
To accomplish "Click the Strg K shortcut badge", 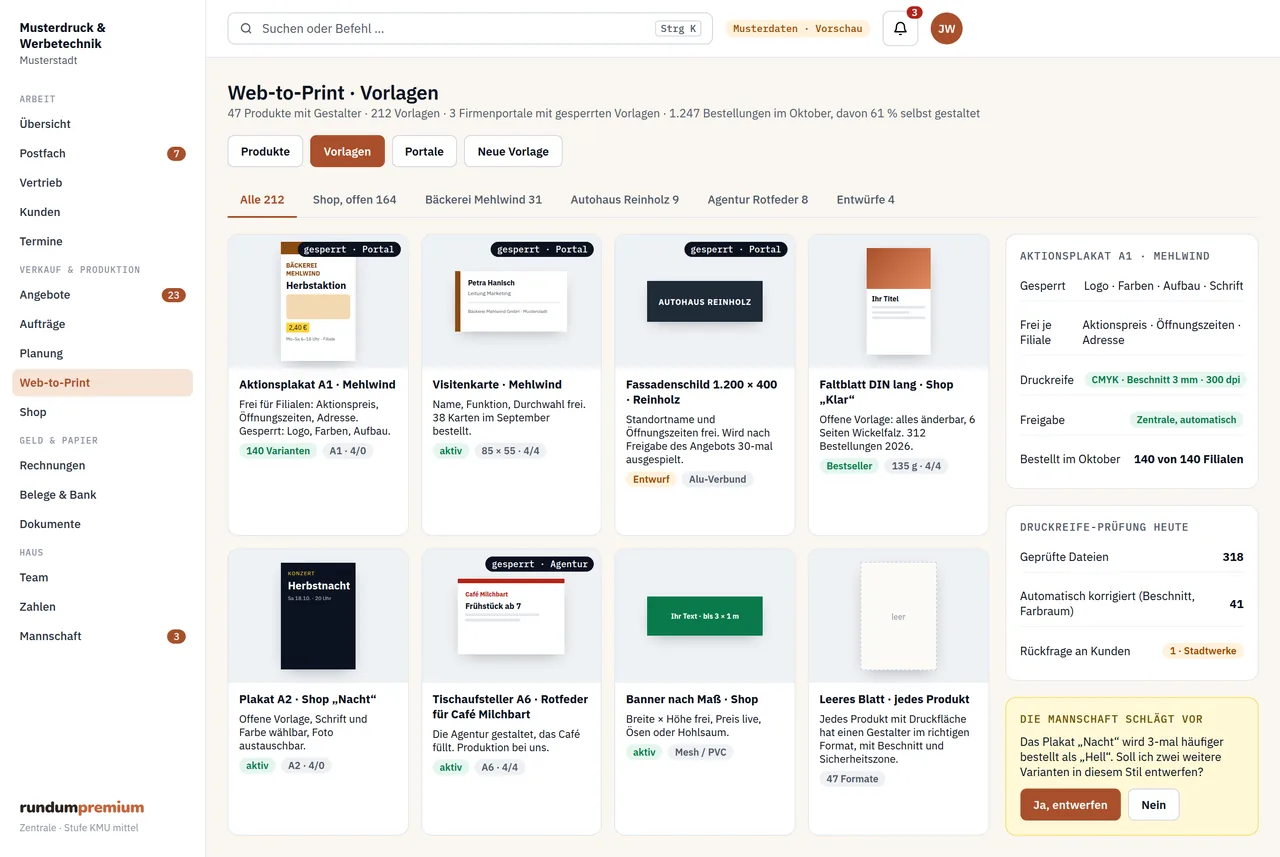I will pos(679,29).
